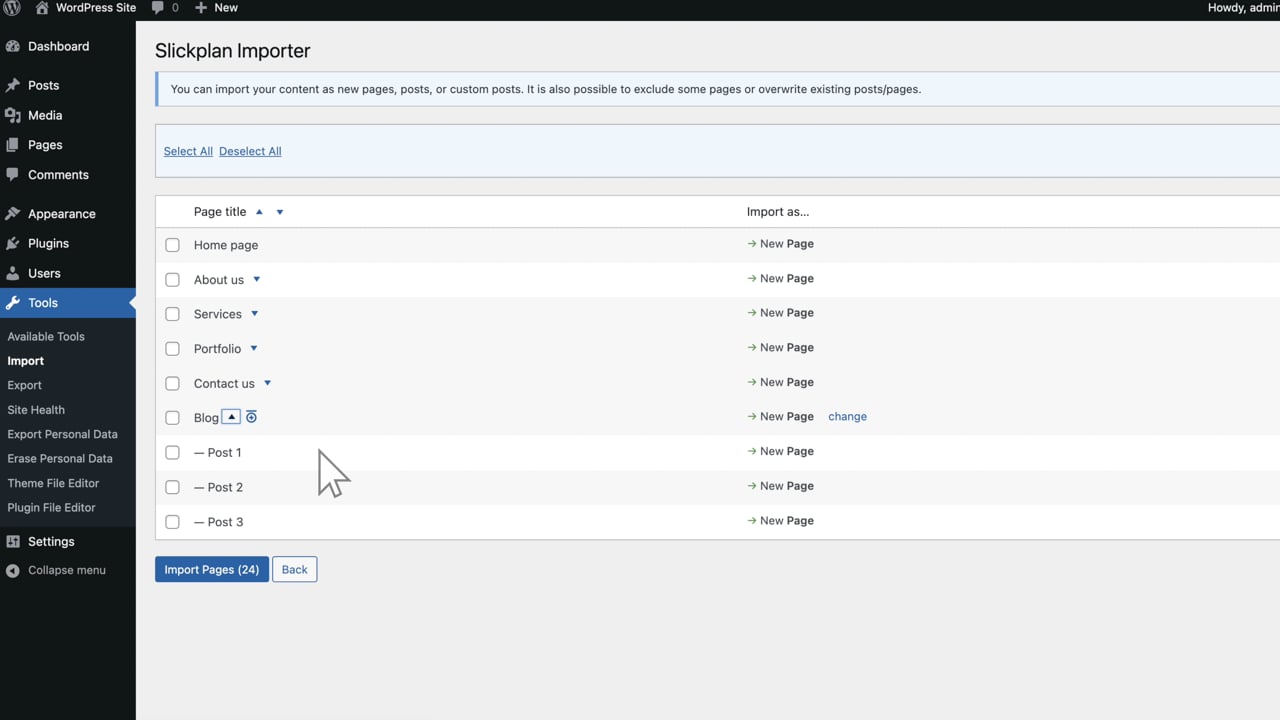Image resolution: width=1280 pixels, height=720 pixels.
Task: Tick the About us checkbox
Action: pyautogui.click(x=172, y=279)
